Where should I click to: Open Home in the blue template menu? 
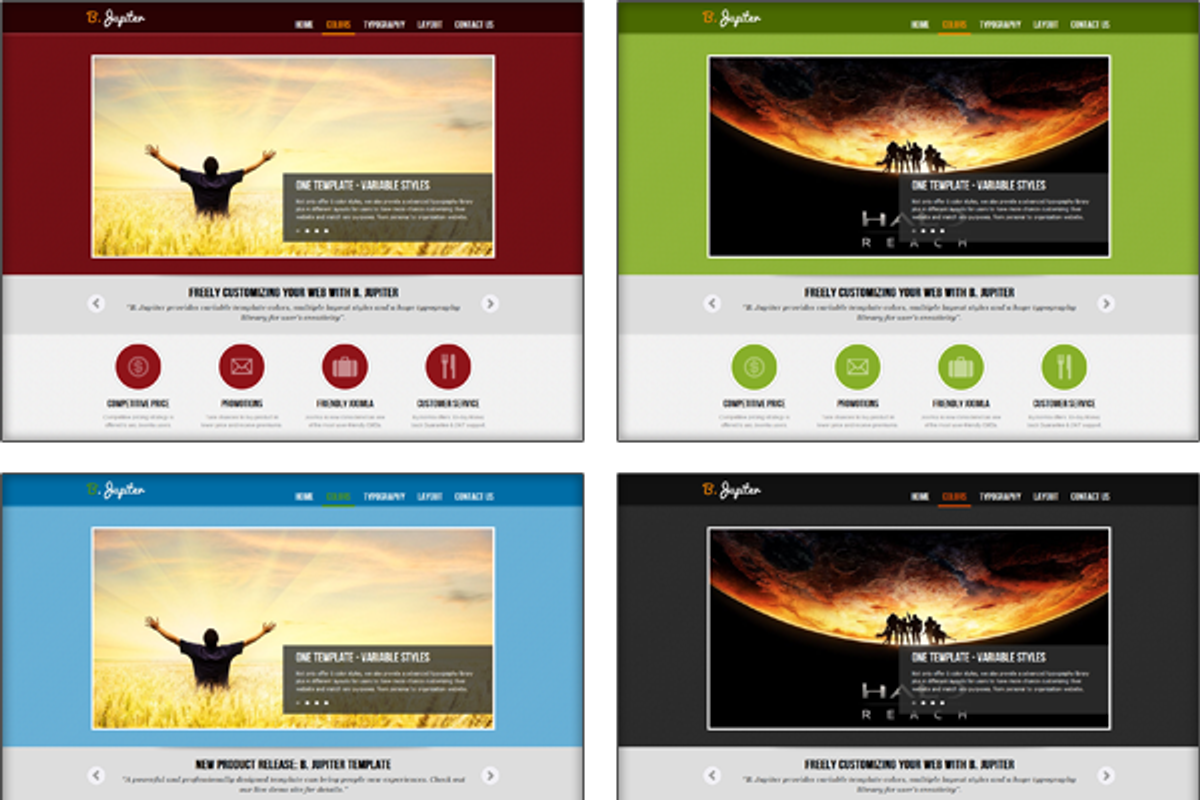tap(305, 497)
